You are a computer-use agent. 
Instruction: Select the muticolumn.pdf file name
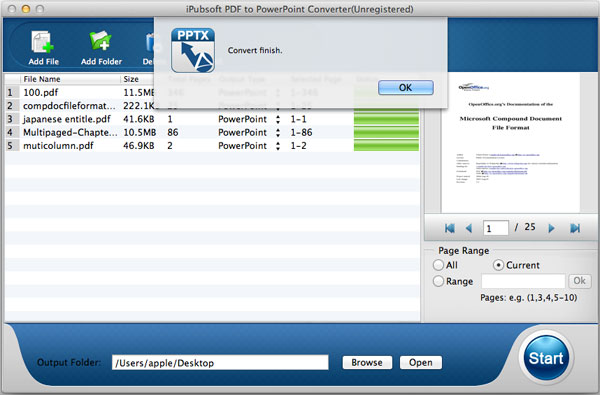(58, 146)
